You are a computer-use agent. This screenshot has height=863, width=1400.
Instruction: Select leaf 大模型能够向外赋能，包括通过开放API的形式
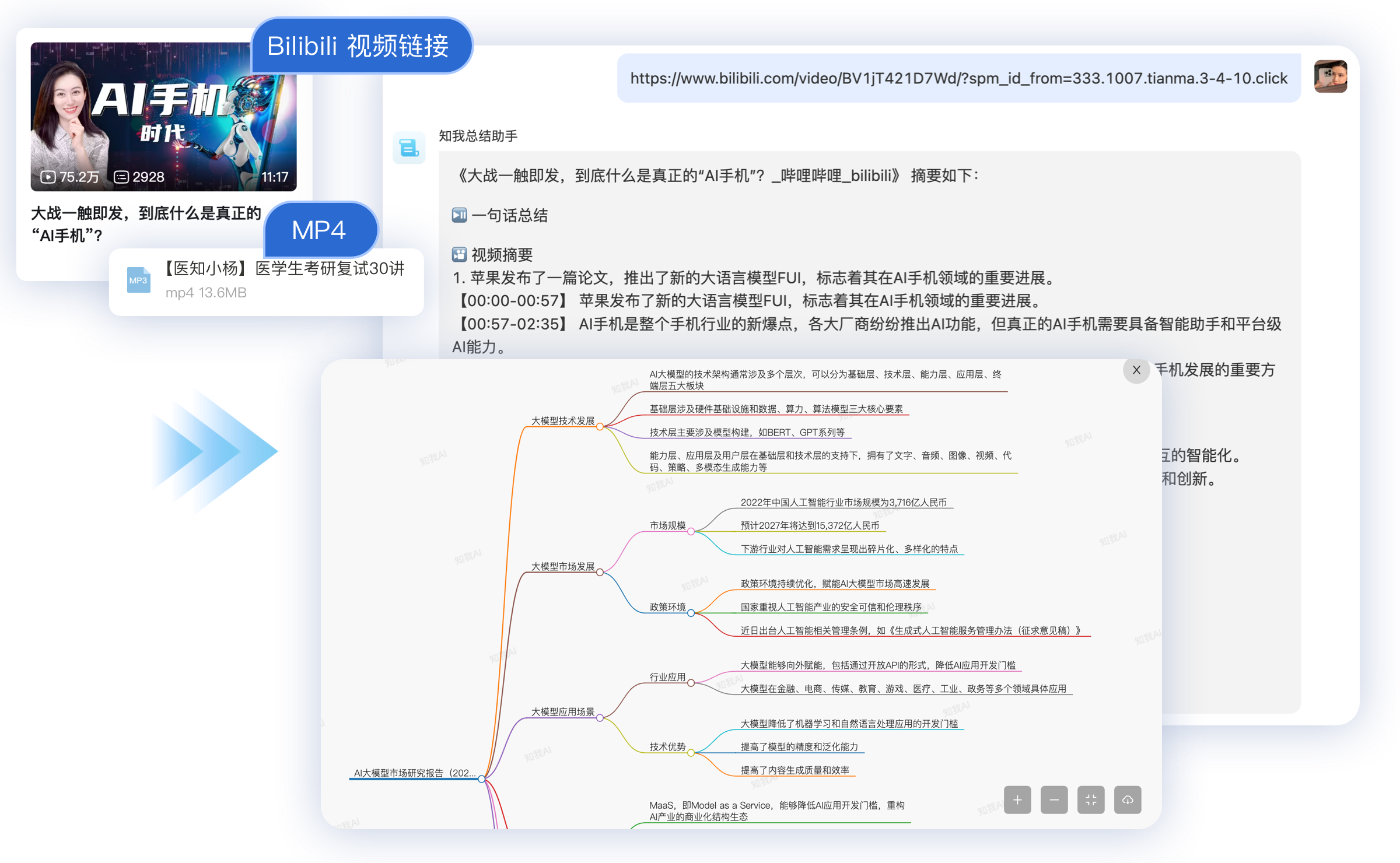(878, 665)
